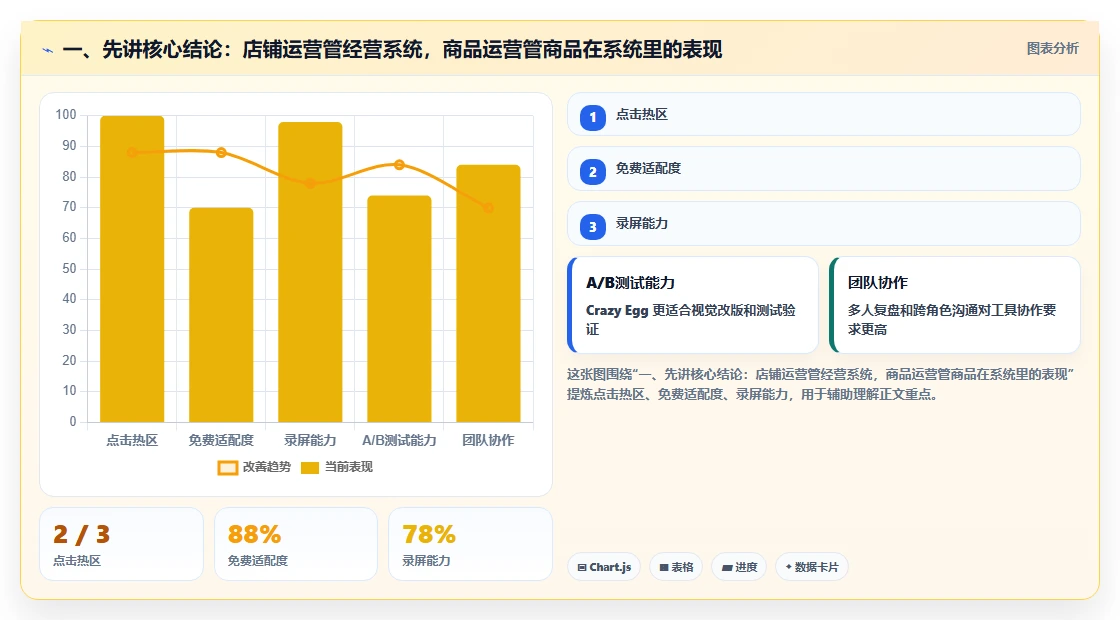Click the page title 一、先讲核心结论
This screenshot has height=620, width=1120.
392,49
